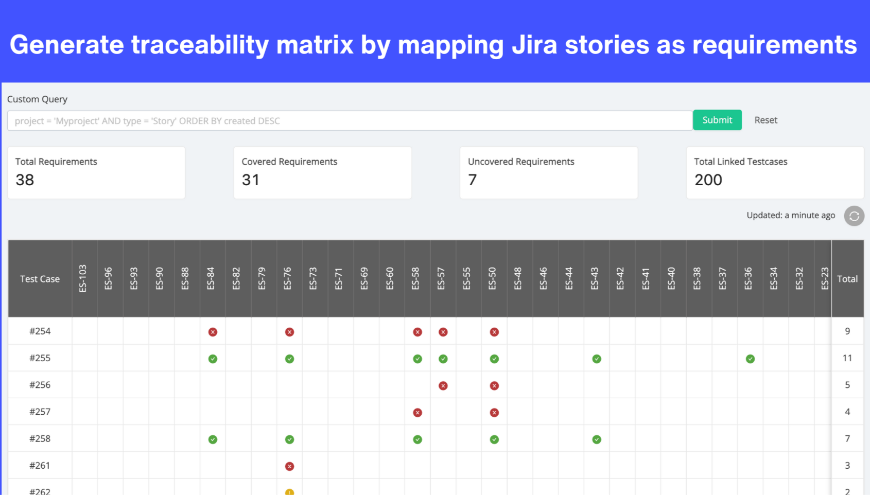Click the Uncovered Requirements card
Viewport: 870px width, 495px height.
click(548, 173)
